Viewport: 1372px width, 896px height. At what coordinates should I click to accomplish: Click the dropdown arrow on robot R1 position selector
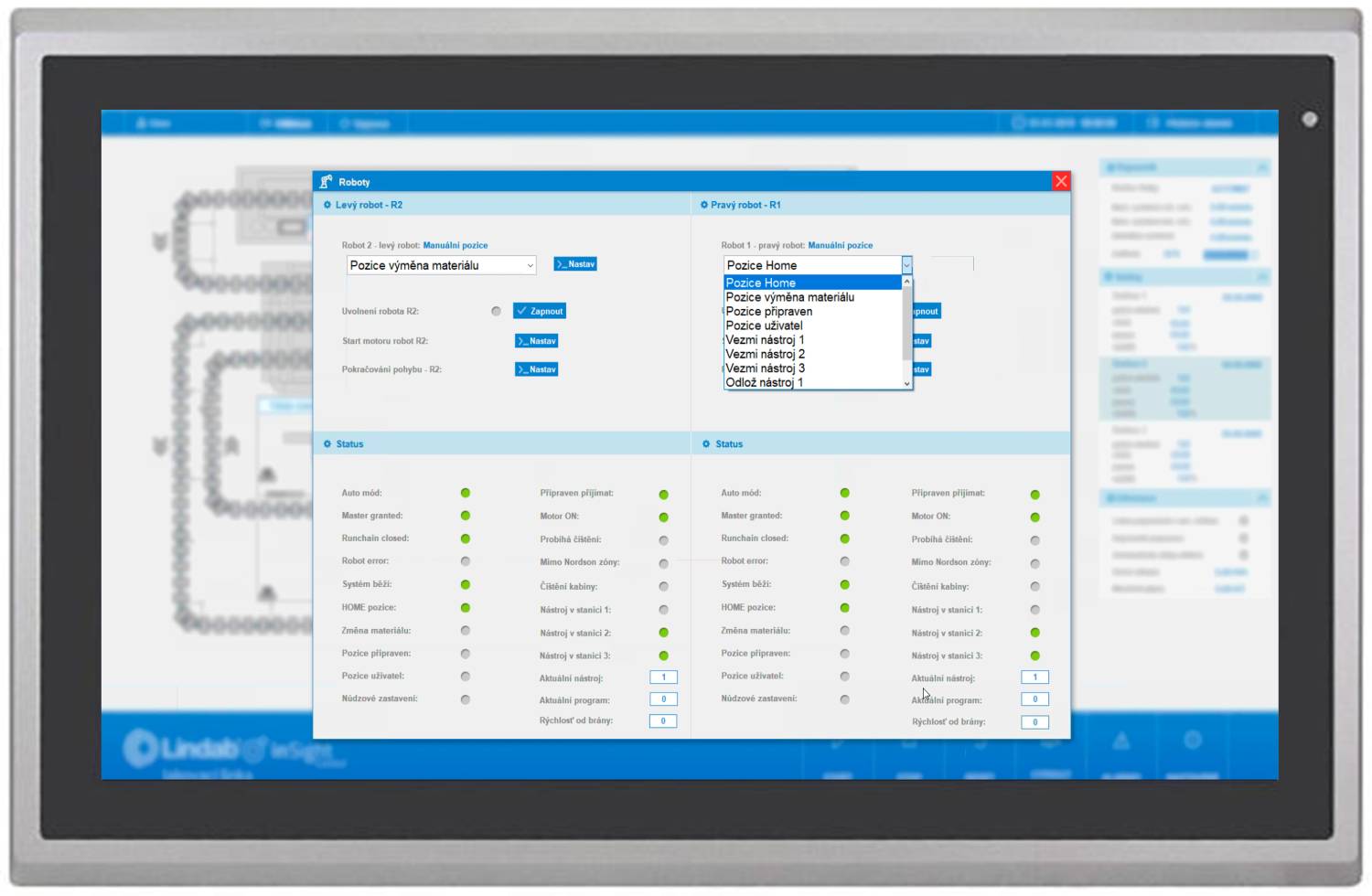tap(906, 264)
